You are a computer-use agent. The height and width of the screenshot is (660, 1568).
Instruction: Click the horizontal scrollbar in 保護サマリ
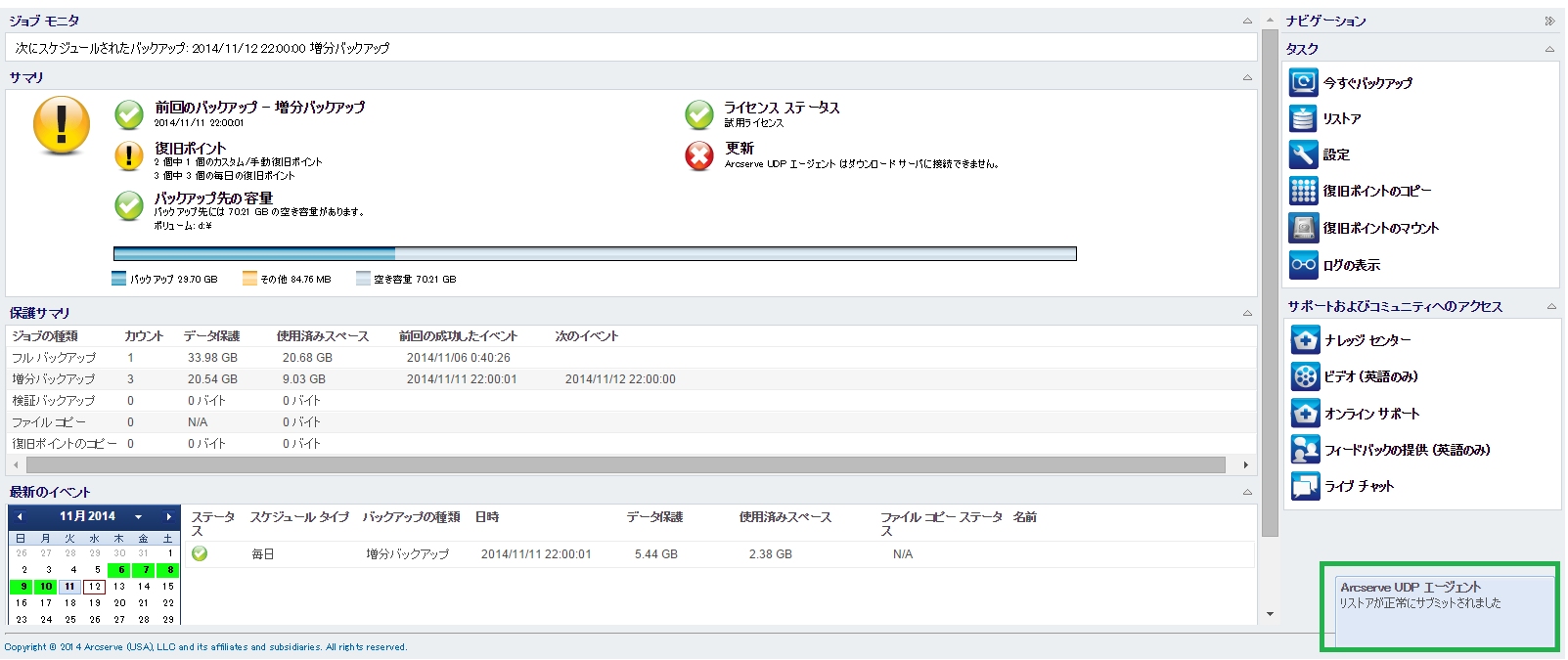coord(626,464)
